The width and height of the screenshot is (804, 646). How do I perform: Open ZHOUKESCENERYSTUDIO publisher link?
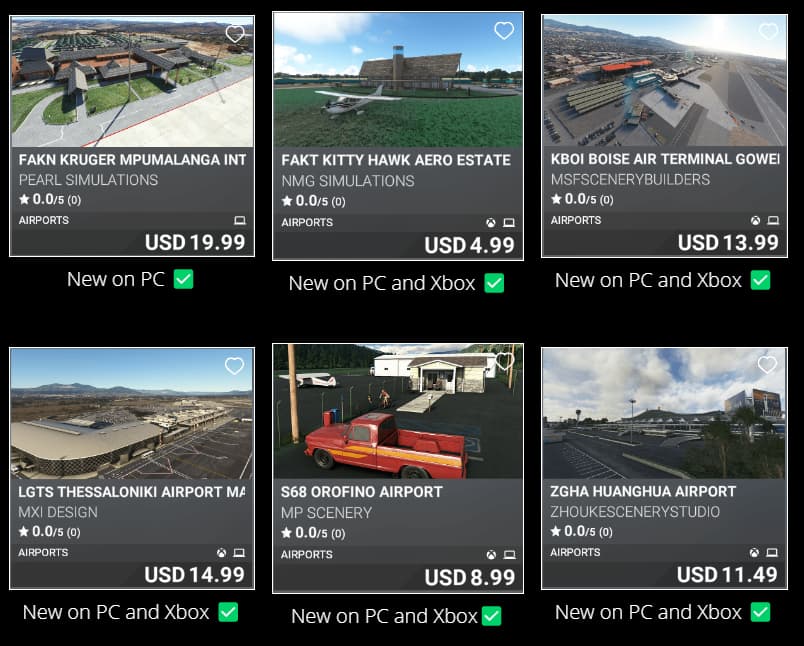[635, 512]
